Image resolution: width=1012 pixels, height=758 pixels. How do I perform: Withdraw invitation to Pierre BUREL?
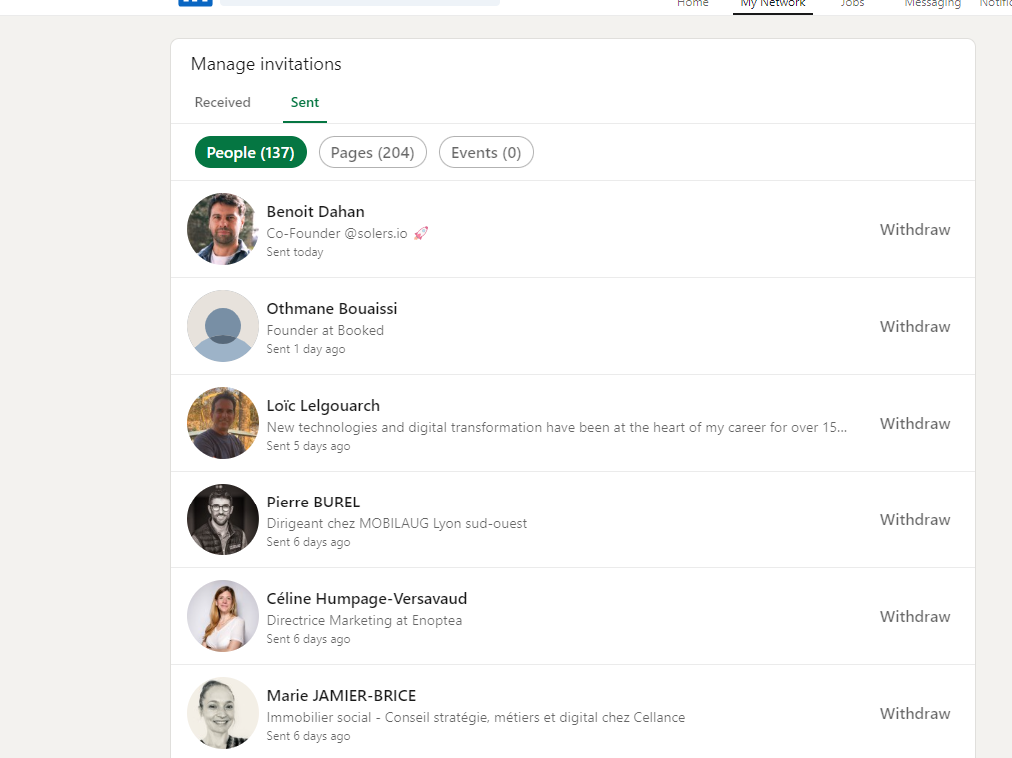pos(915,520)
